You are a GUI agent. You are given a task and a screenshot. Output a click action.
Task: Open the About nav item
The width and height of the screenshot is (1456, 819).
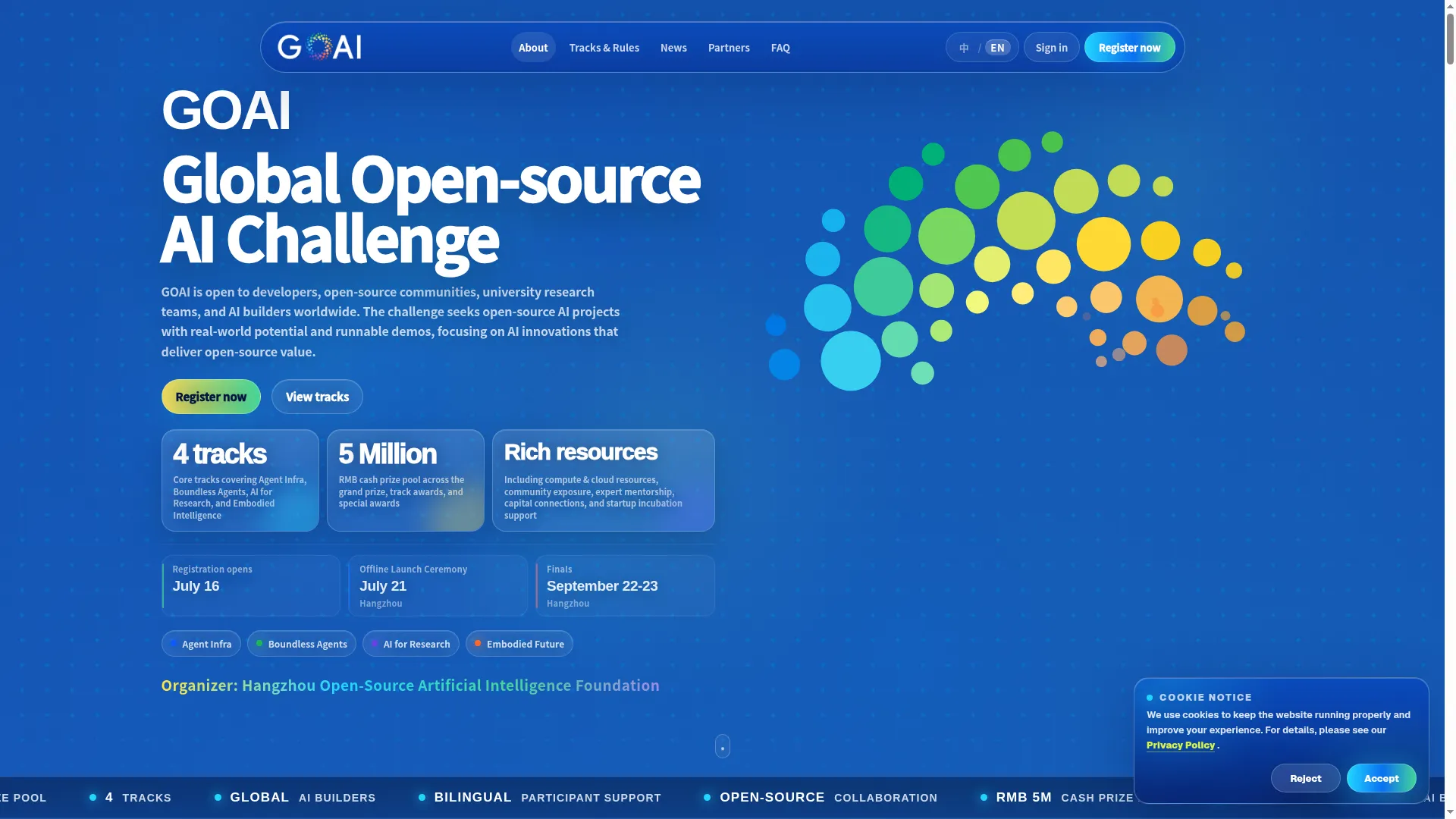pos(533,48)
